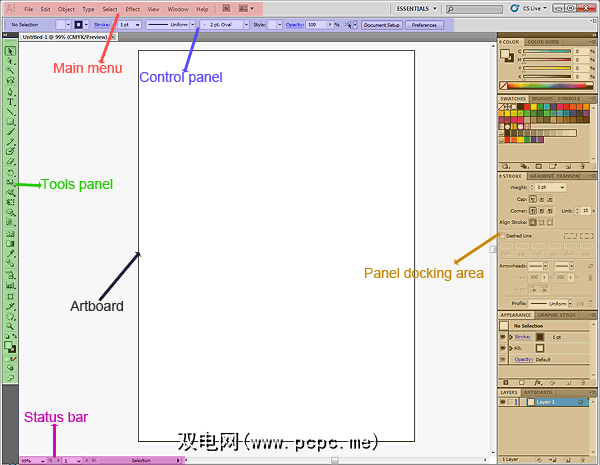The image size is (600, 465).
Task: Select the Lasso tool
Action: coord(10,81)
